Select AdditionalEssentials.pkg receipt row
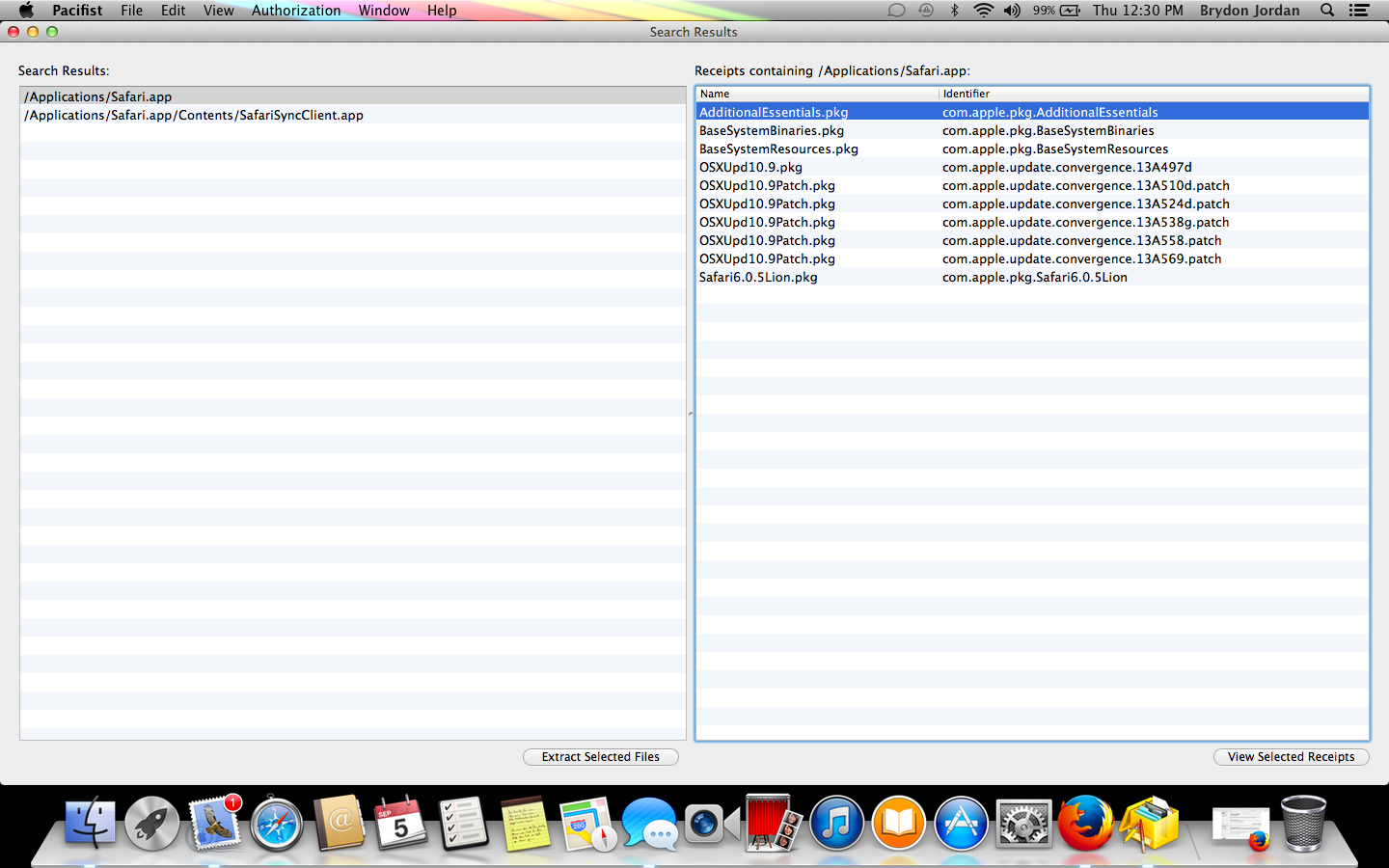This screenshot has width=1389, height=868. [1032, 112]
